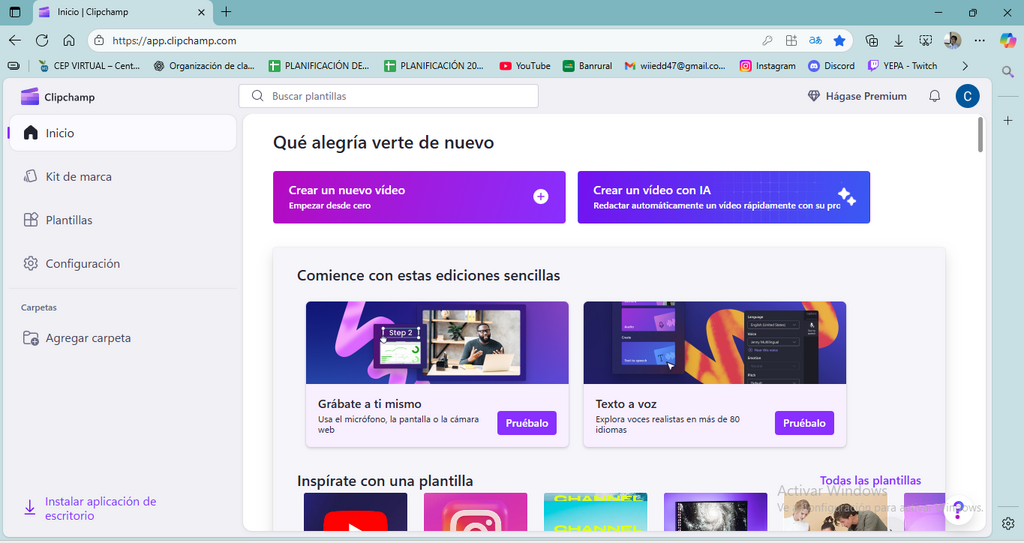This screenshot has width=1024, height=543.
Task: Click Agregar carpeta folder icon
Action: tap(31, 338)
